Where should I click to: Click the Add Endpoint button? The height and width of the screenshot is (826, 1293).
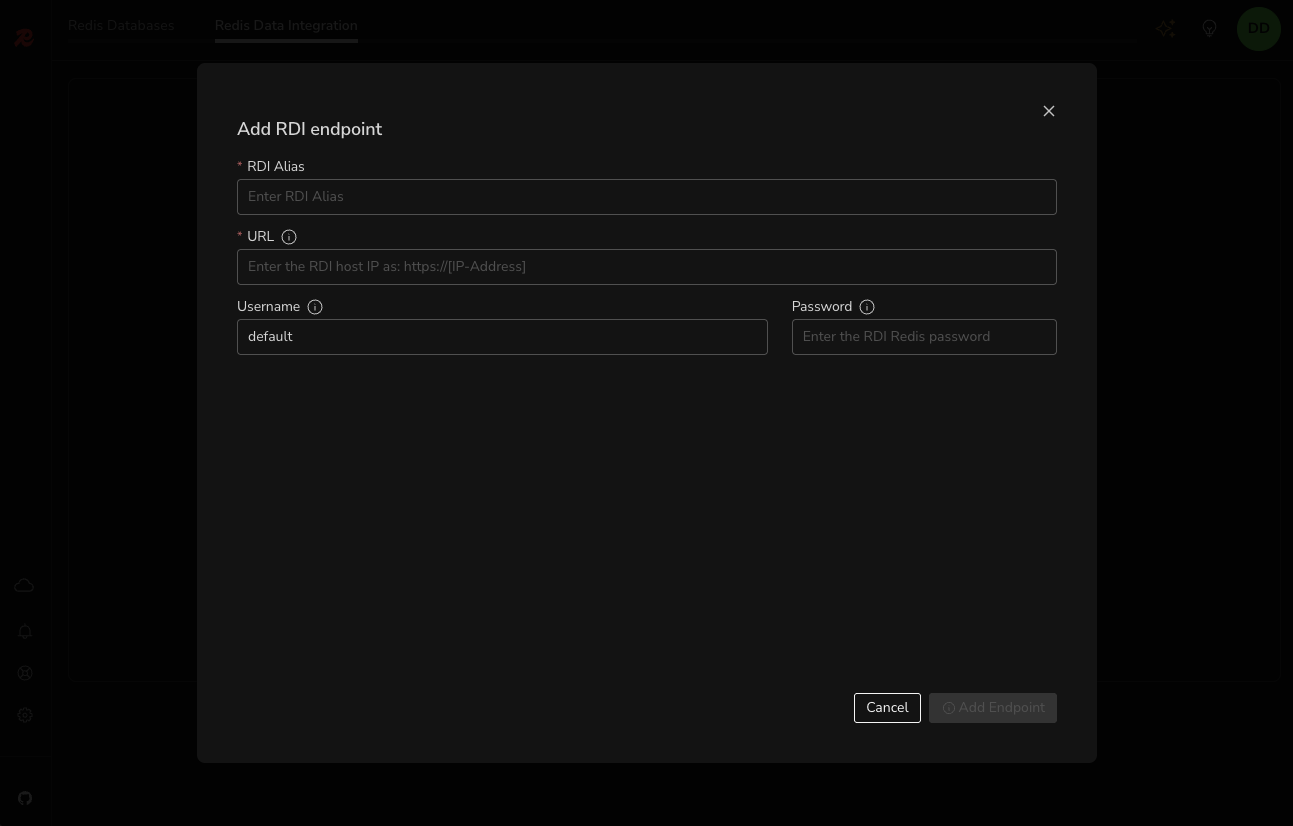click(992, 708)
